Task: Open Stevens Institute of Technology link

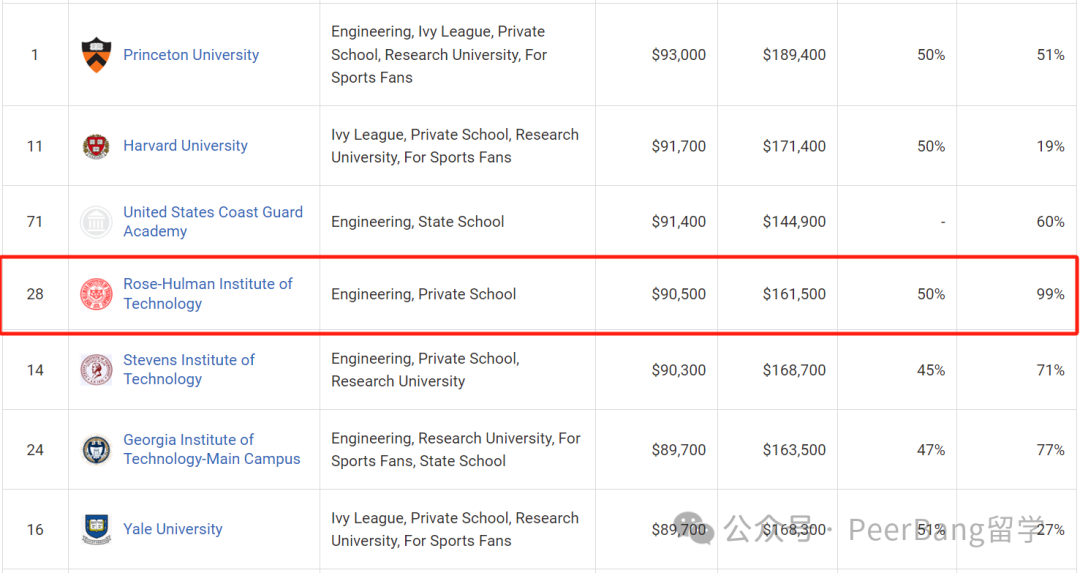Action: pyautogui.click(x=189, y=369)
